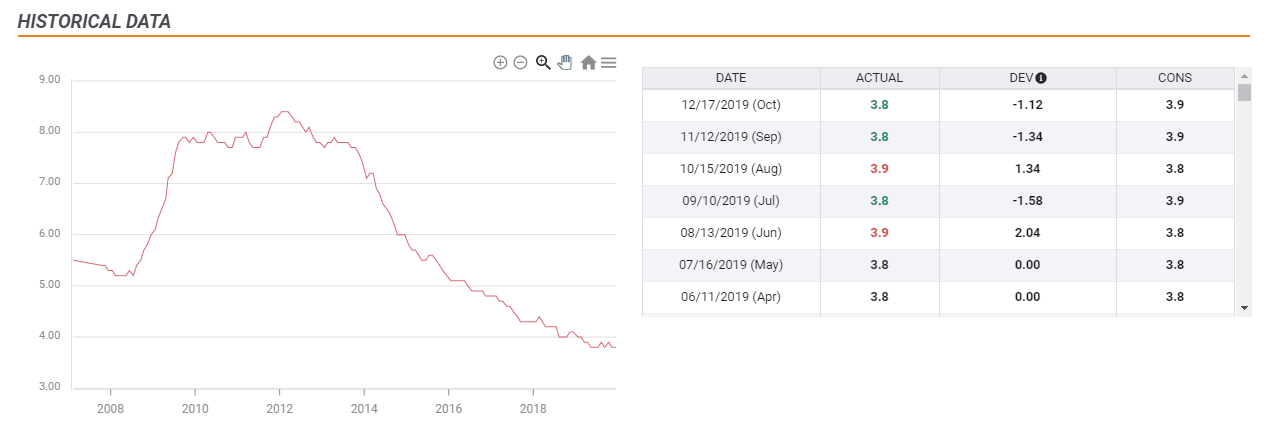The width and height of the screenshot is (1267, 427).
Task: Select the 10/15/2019 (Aug) date cell
Action: [x=730, y=169]
